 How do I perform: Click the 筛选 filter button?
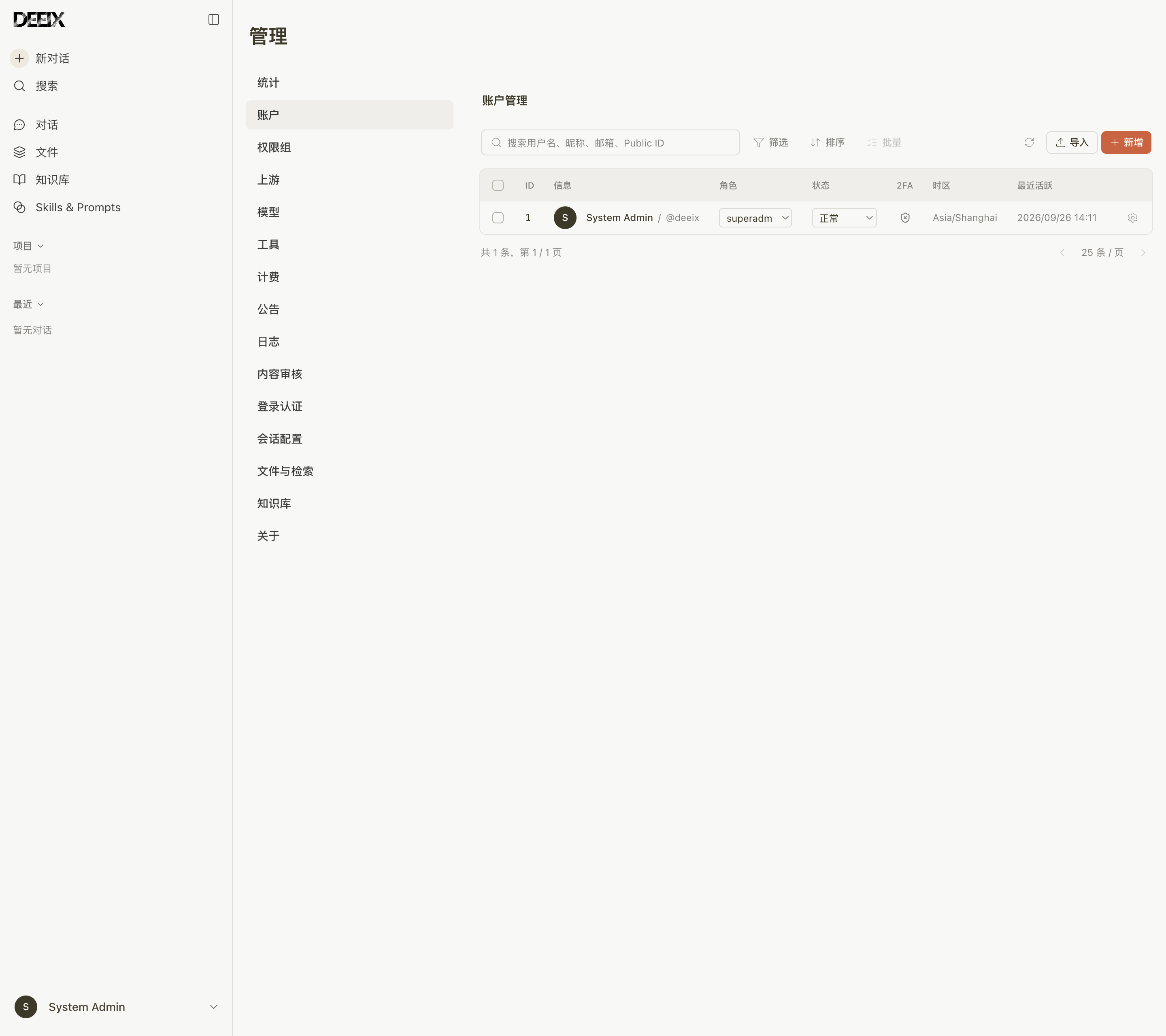pyautogui.click(x=771, y=142)
